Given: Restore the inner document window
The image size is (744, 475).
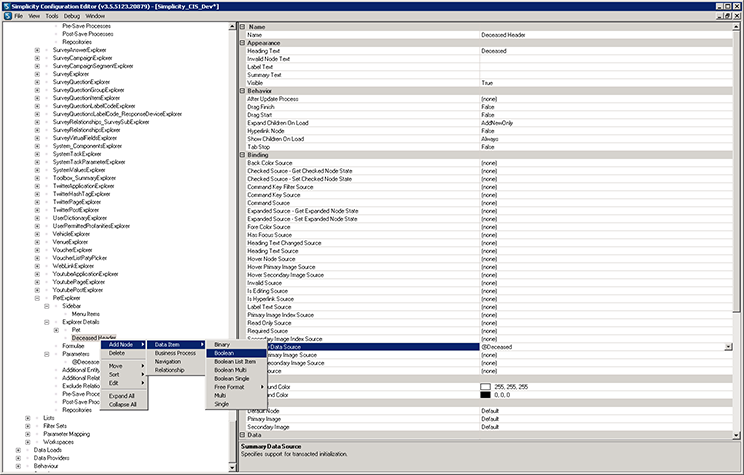Looking at the screenshot, I should tap(728, 16).
